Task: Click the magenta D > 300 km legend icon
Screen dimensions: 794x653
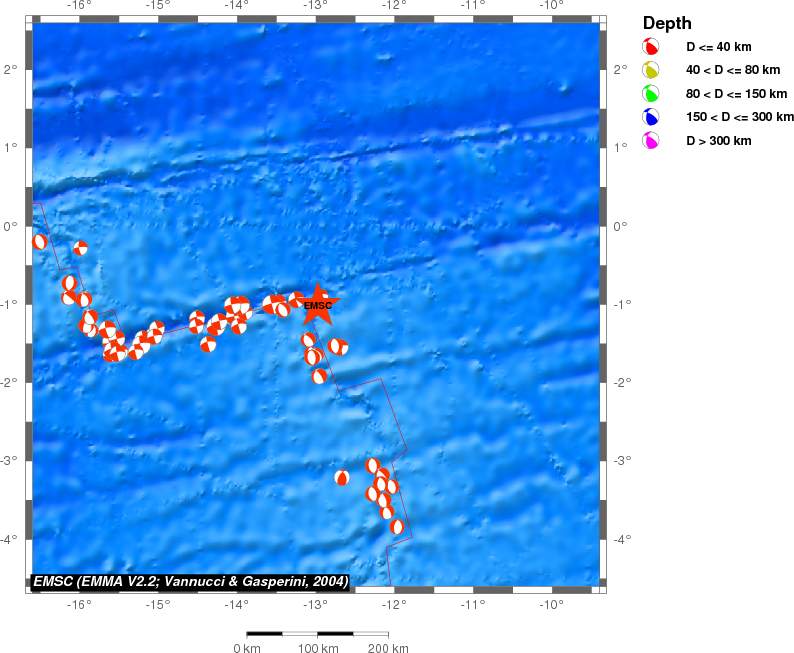Action: tap(650, 141)
